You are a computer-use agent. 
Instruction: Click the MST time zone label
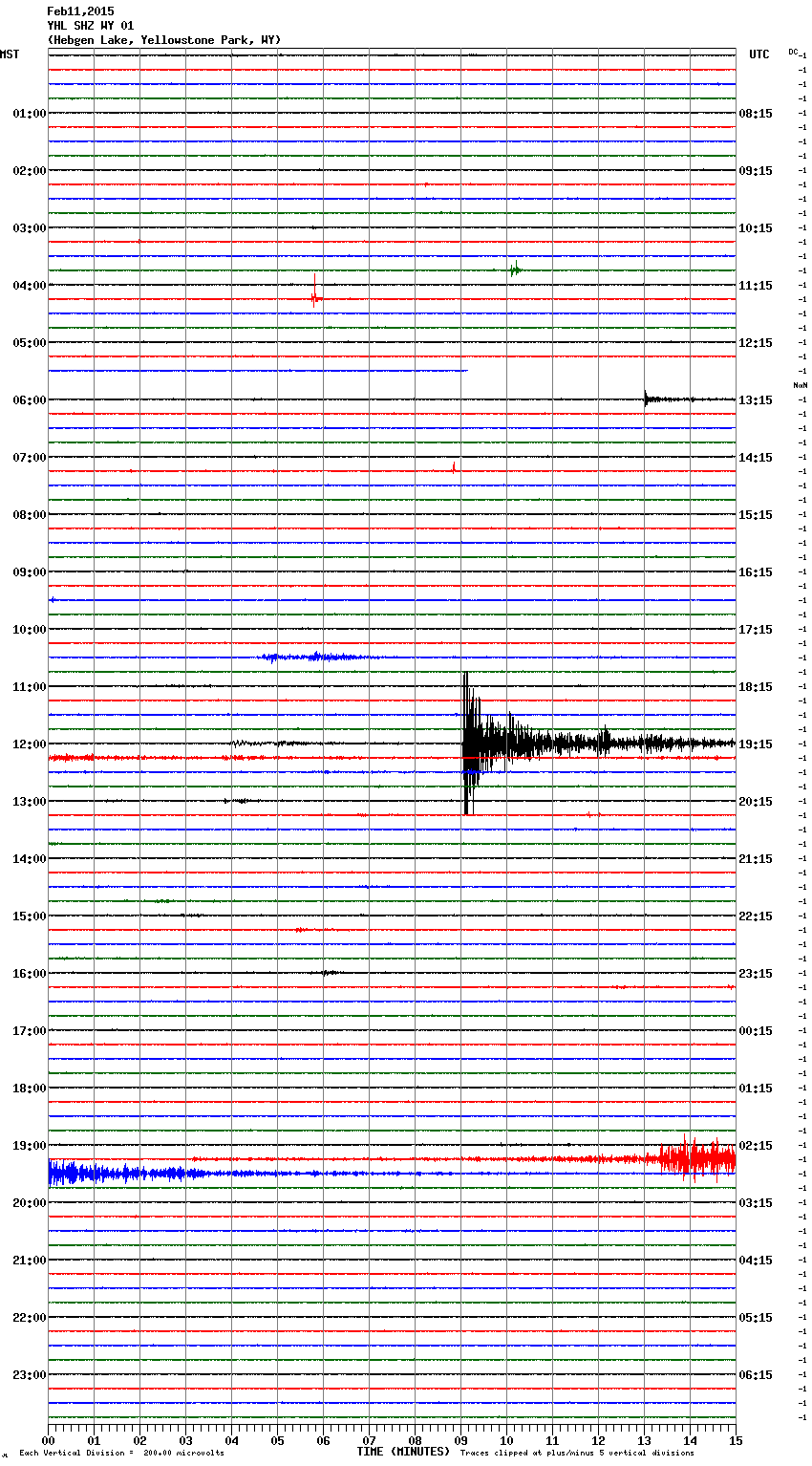pos(10,54)
